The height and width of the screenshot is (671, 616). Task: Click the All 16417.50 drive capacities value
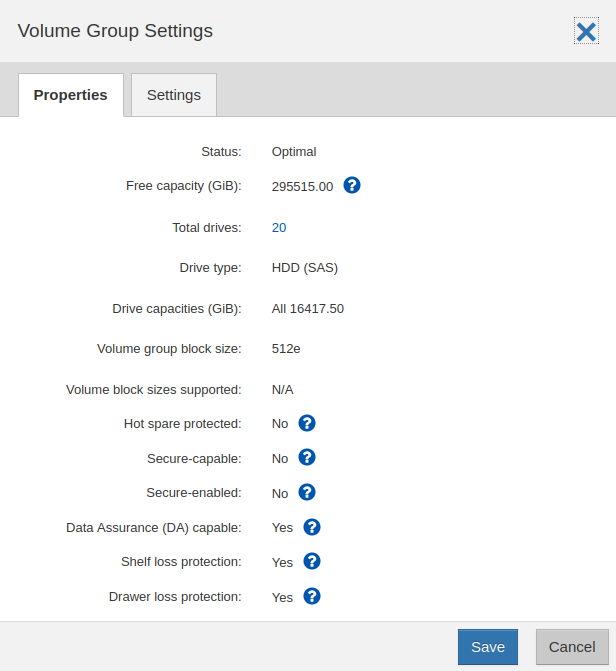click(x=308, y=309)
